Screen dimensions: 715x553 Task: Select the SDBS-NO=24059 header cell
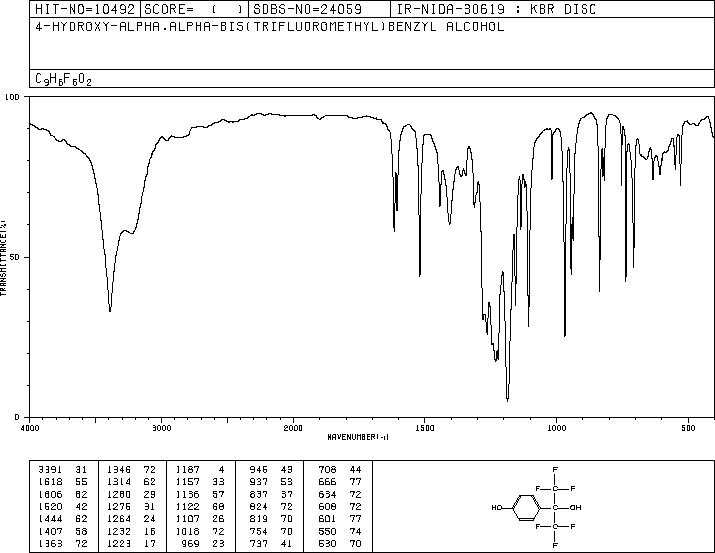(319, 9)
